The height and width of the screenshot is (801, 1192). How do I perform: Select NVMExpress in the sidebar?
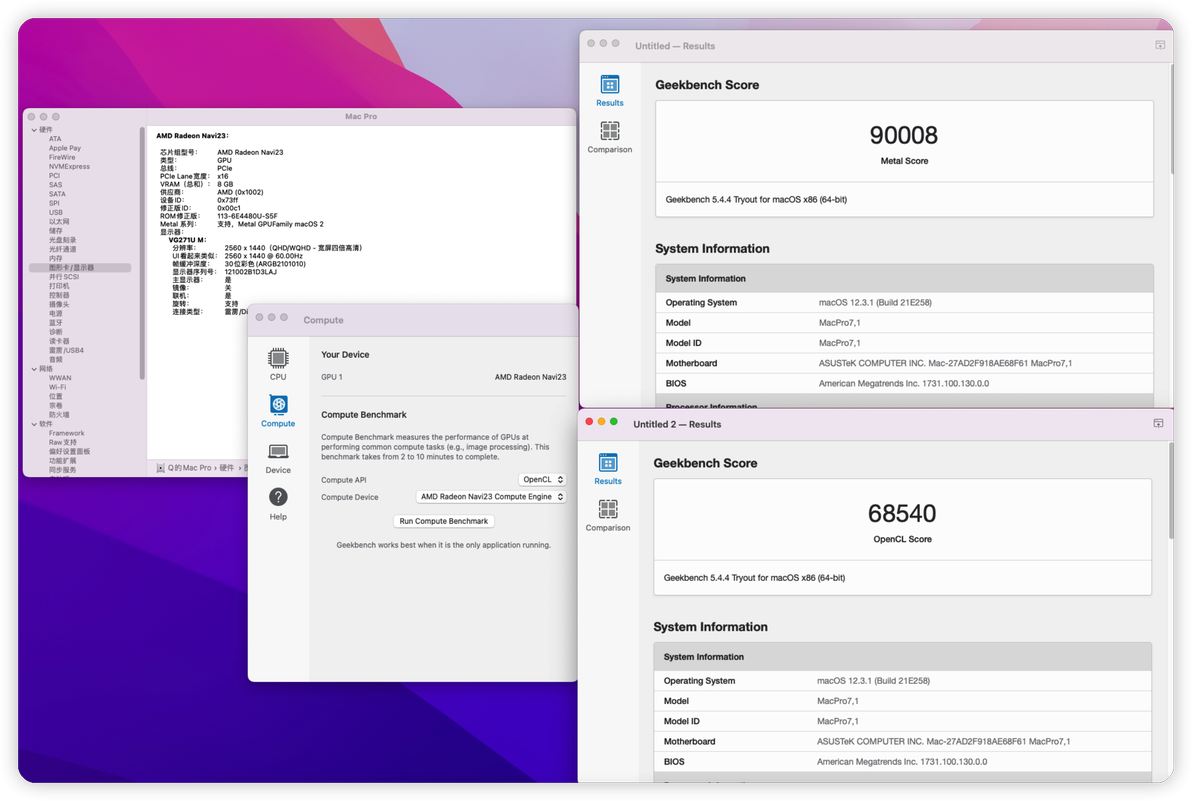69,166
